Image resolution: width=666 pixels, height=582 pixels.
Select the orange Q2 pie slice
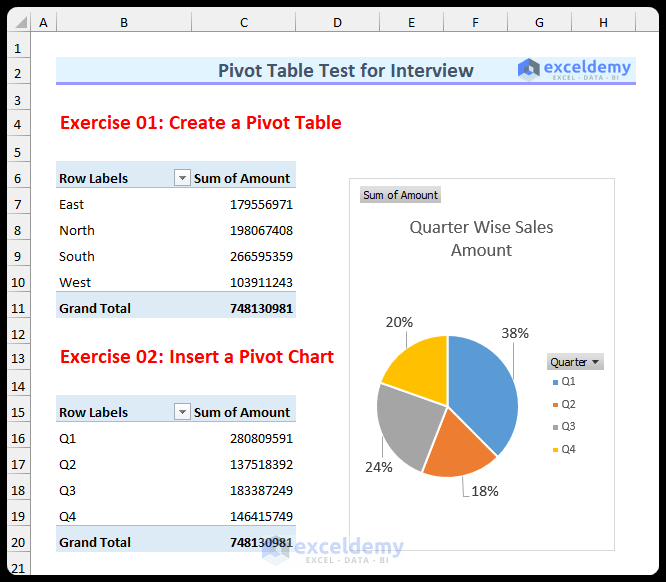456,446
